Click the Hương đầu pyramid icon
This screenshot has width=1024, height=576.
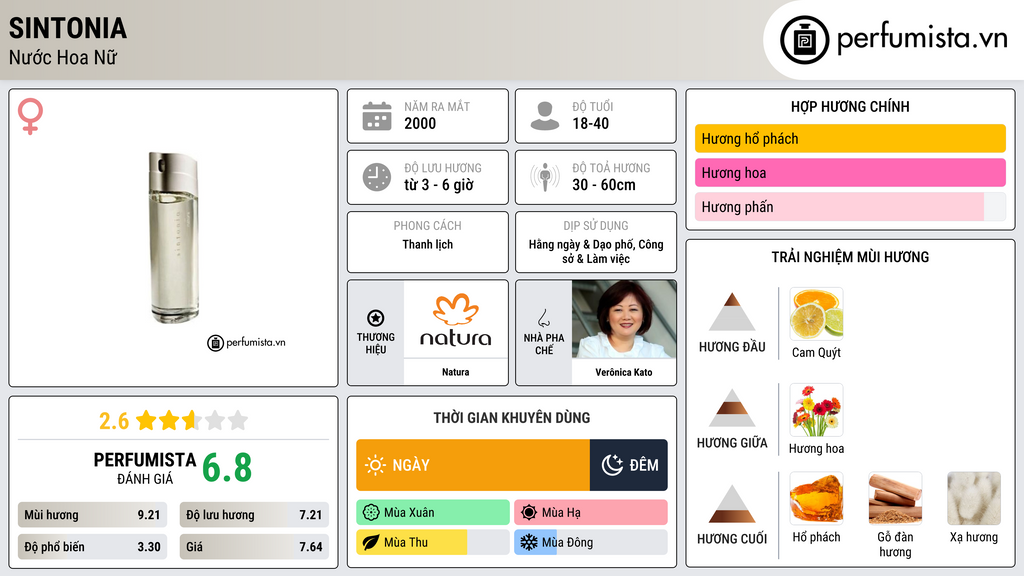click(x=732, y=312)
